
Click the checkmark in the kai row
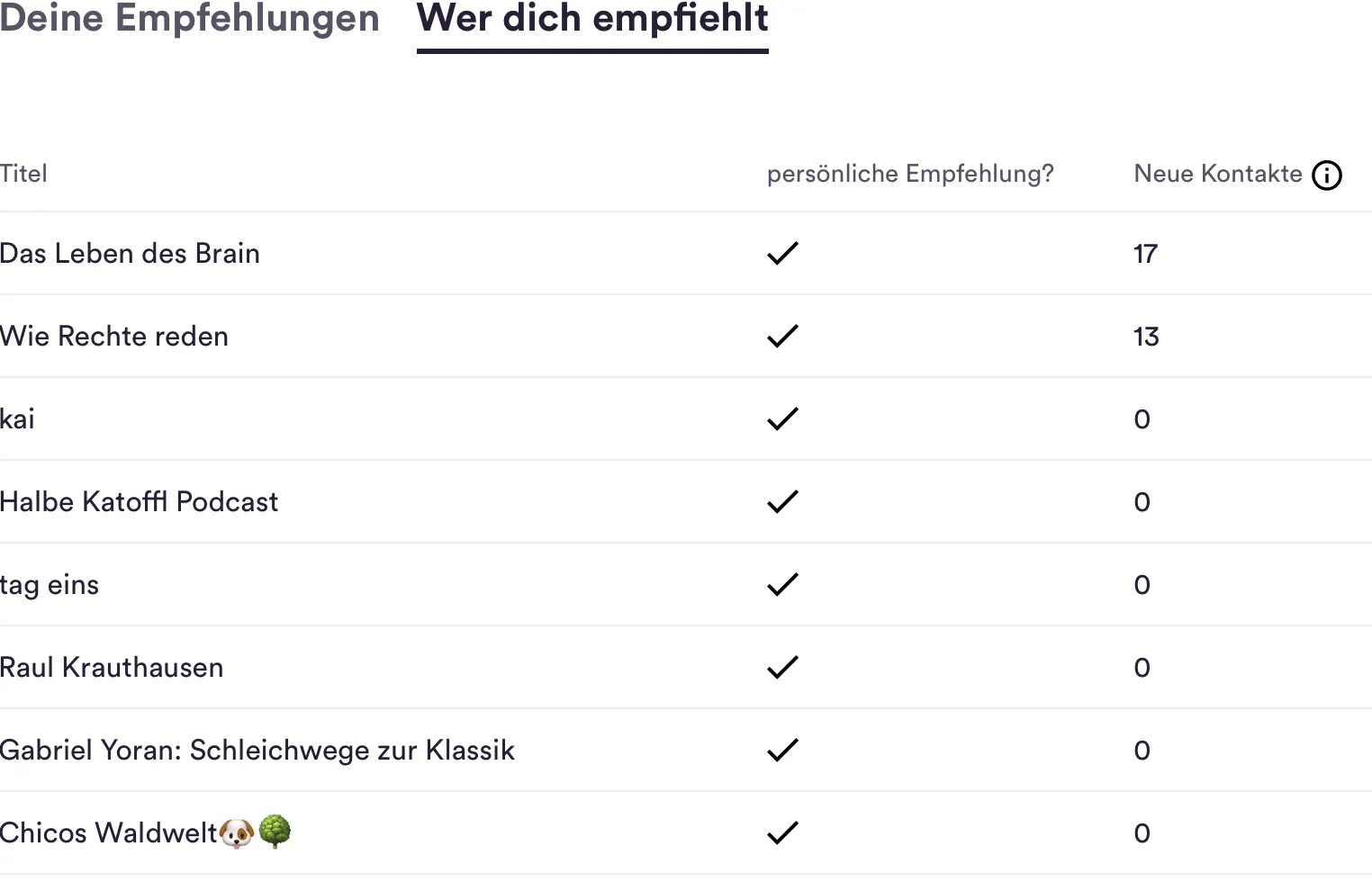(782, 419)
